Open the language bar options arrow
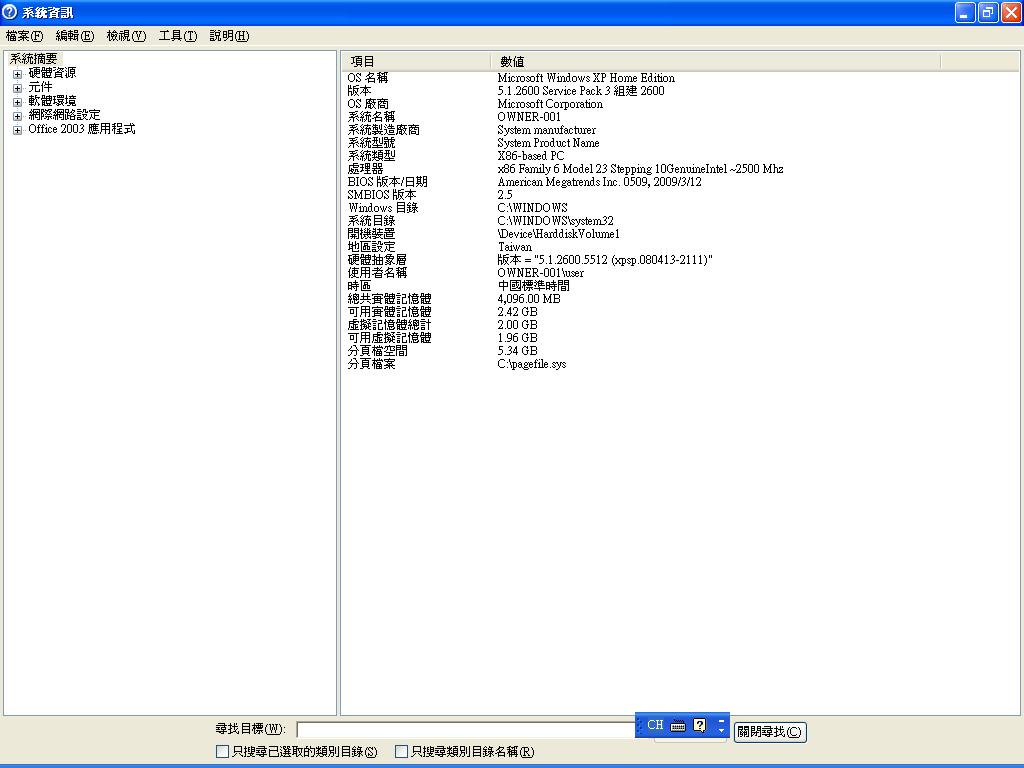Image resolution: width=1024 pixels, height=768 pixels. 721,730
